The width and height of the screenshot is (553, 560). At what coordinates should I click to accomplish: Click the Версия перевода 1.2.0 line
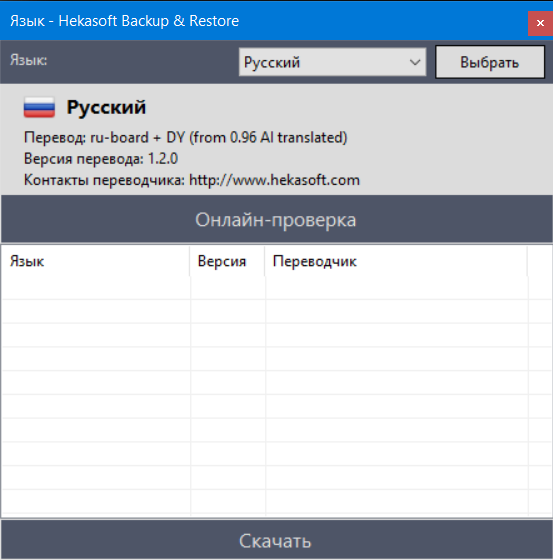[101, 159]
